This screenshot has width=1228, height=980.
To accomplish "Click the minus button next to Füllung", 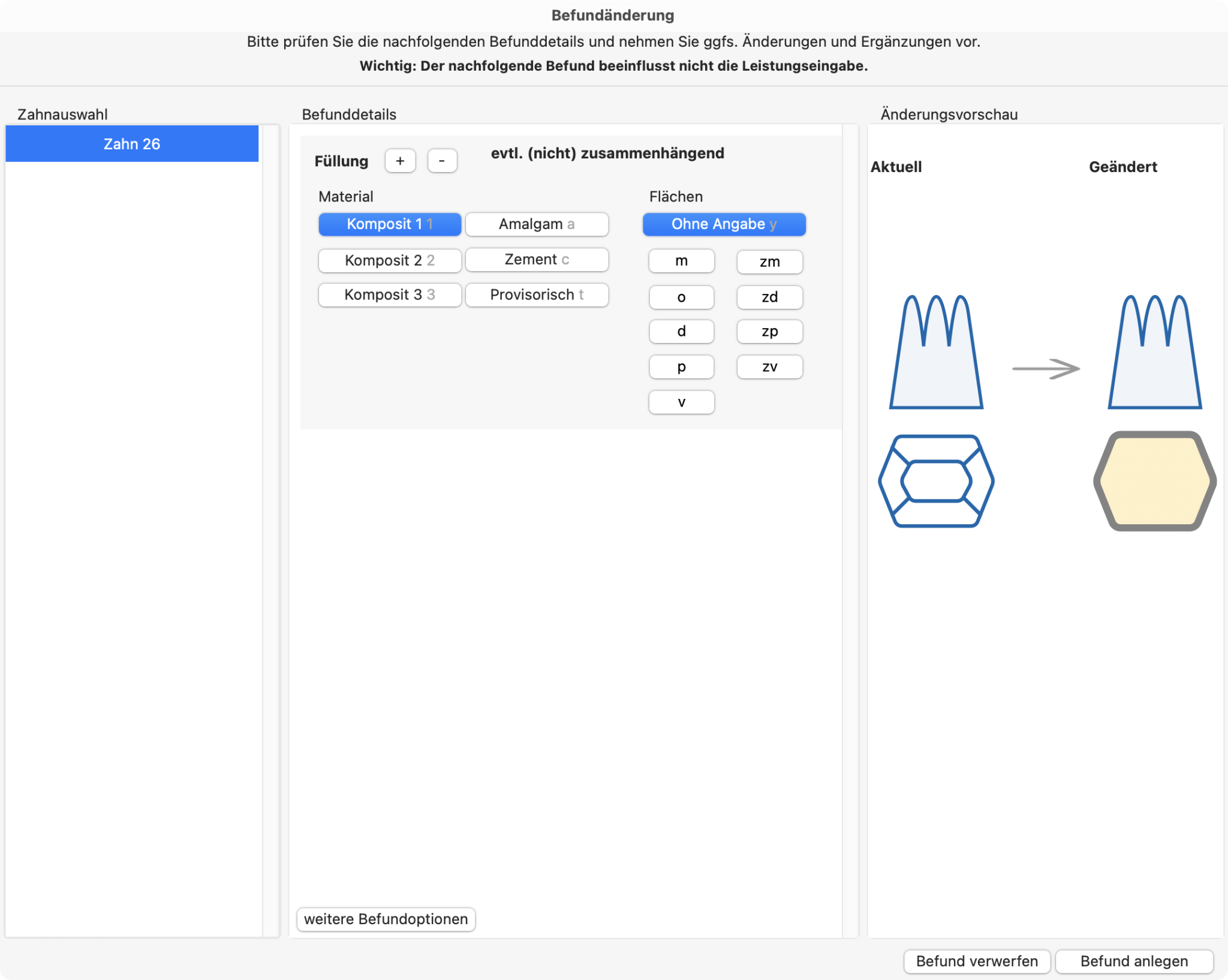I will 442,161.
